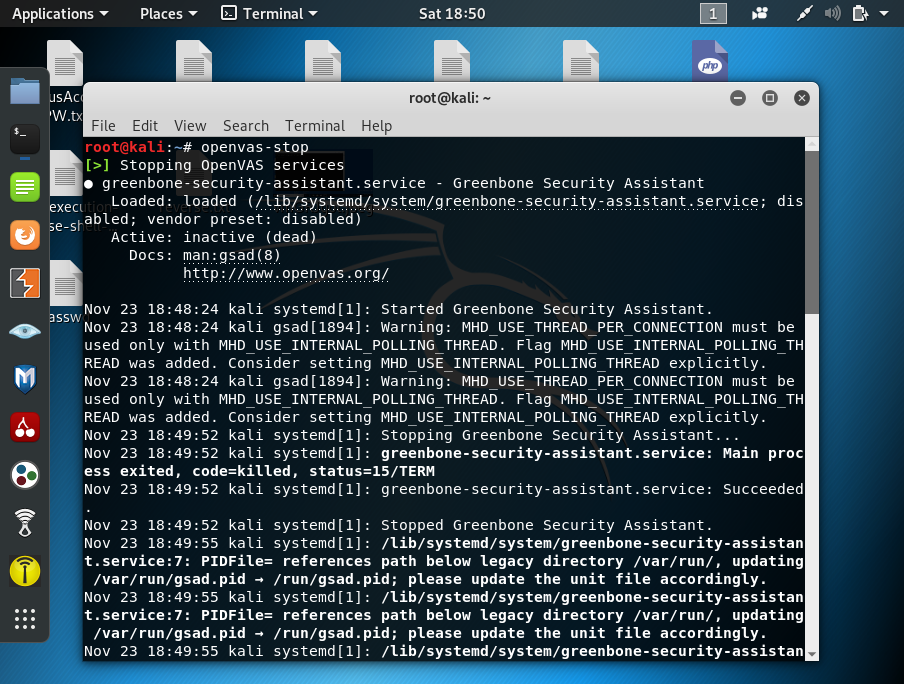This screenshot has width=904, height=684.
Task: Click the terminal scrollbar down arrow
Action: (x=812, y=654)
